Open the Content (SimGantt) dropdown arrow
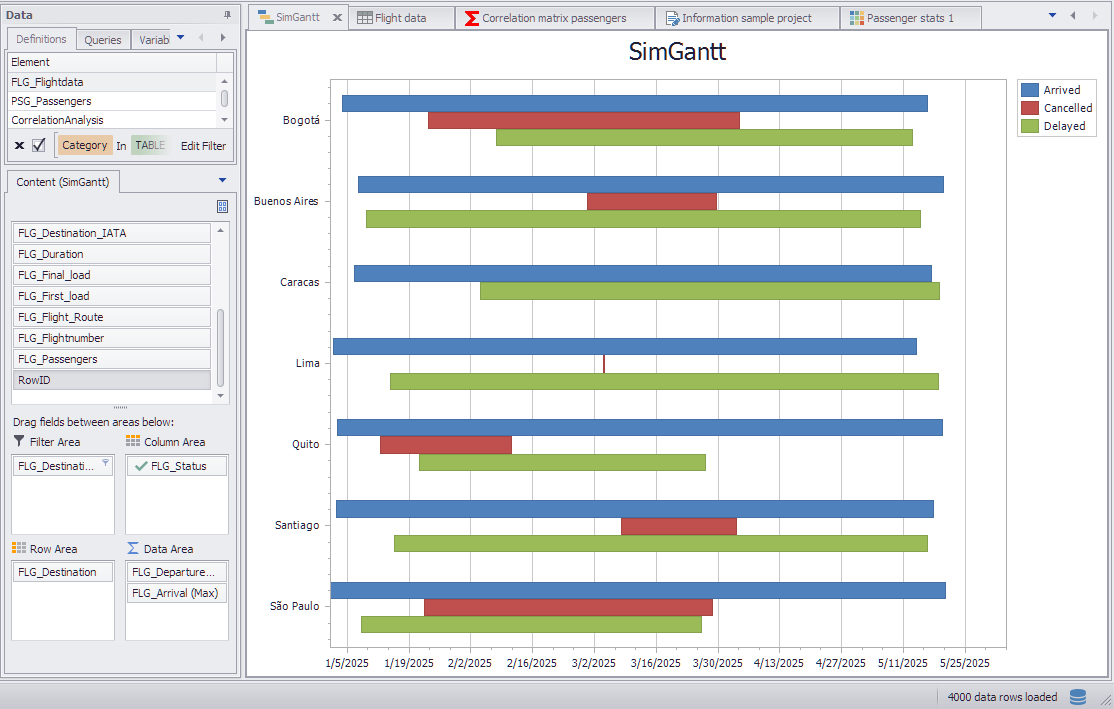The height and width of the screenshot is (709, 1114). tap(222, 181)
